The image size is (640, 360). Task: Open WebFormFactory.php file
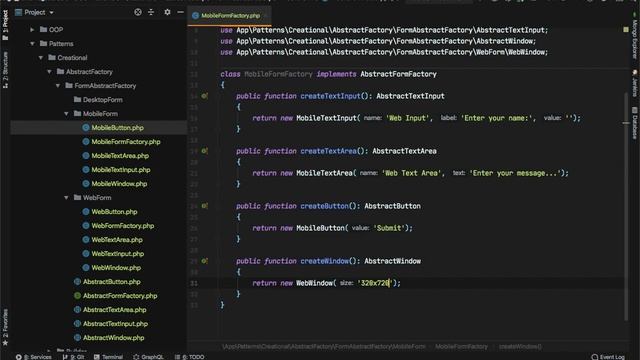pyautogui.click(x=118, y=226)
